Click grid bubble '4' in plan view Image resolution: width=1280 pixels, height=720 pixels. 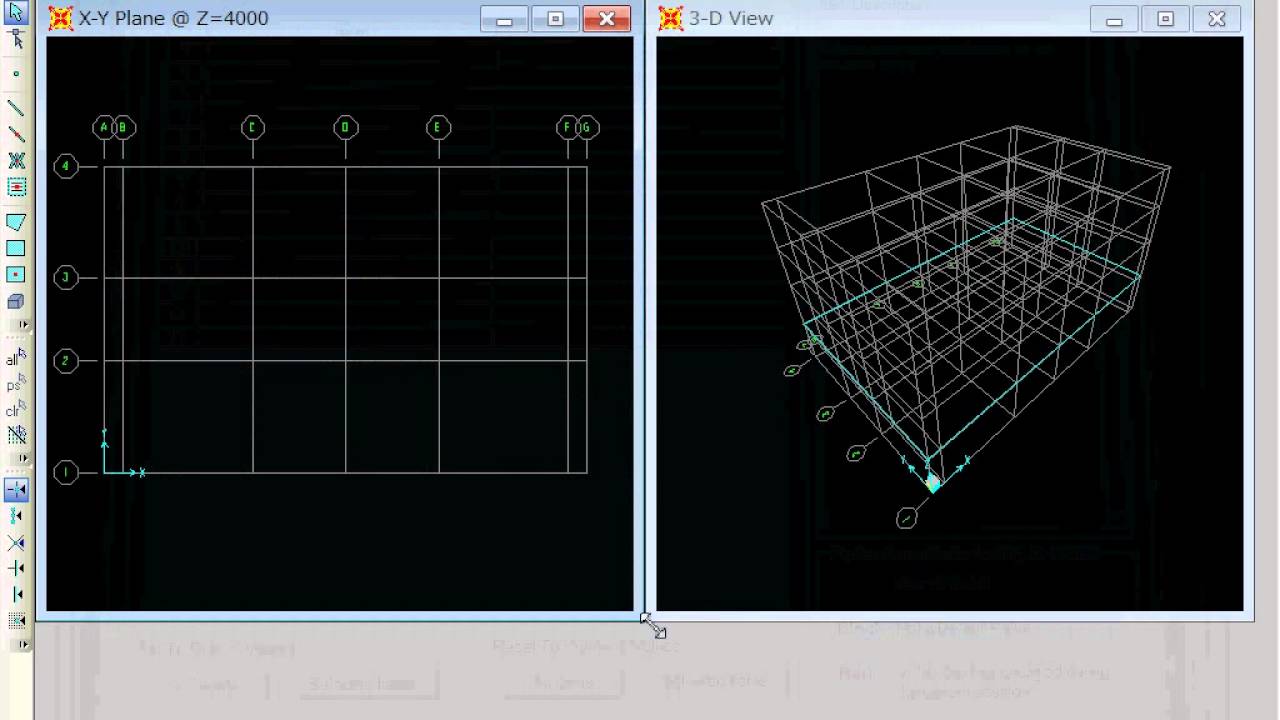point(66,166)
